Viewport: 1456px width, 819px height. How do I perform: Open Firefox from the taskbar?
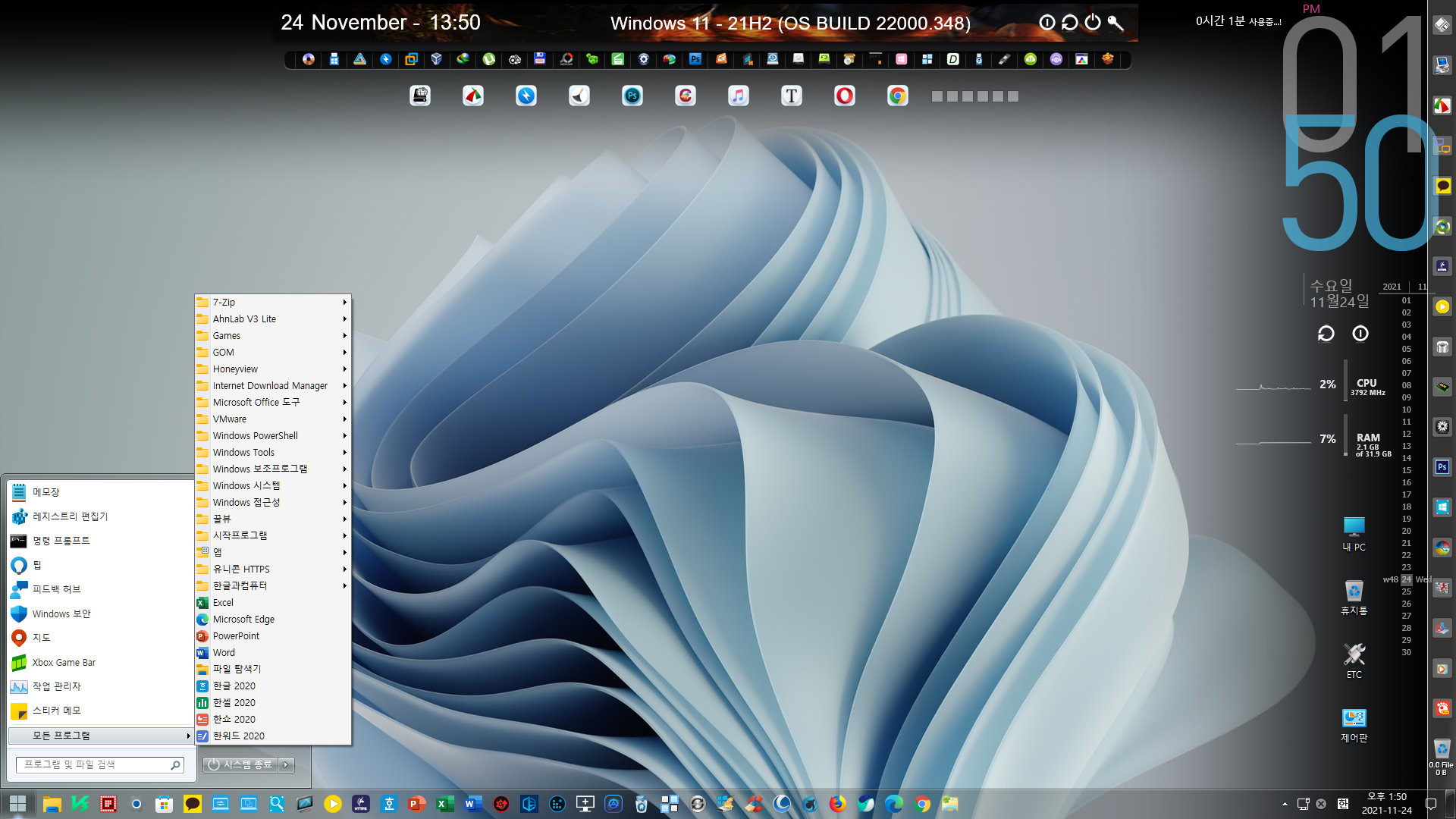click(x=838, y=804)
